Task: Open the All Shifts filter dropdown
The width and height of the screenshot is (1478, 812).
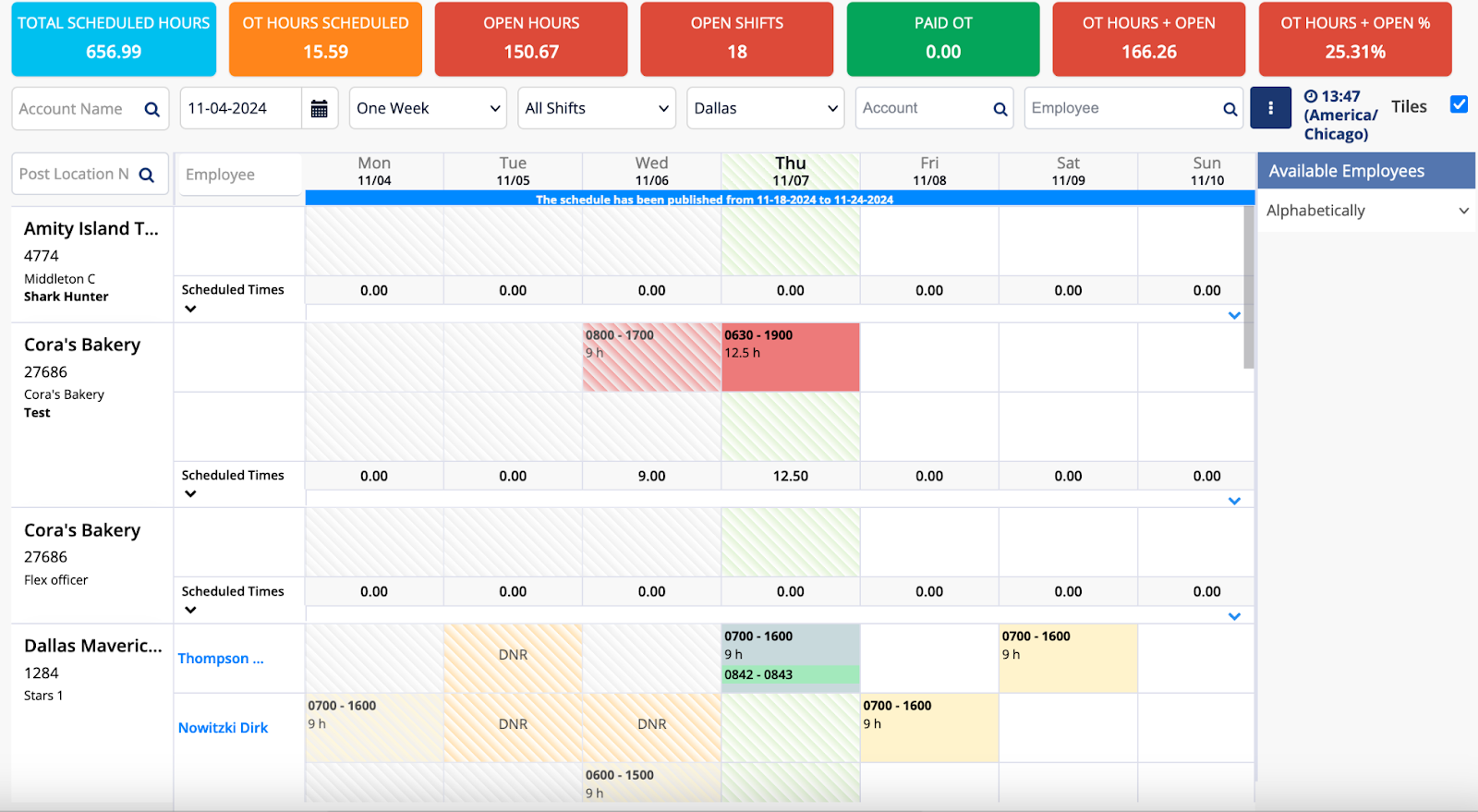Action: (x=597, y=108)
